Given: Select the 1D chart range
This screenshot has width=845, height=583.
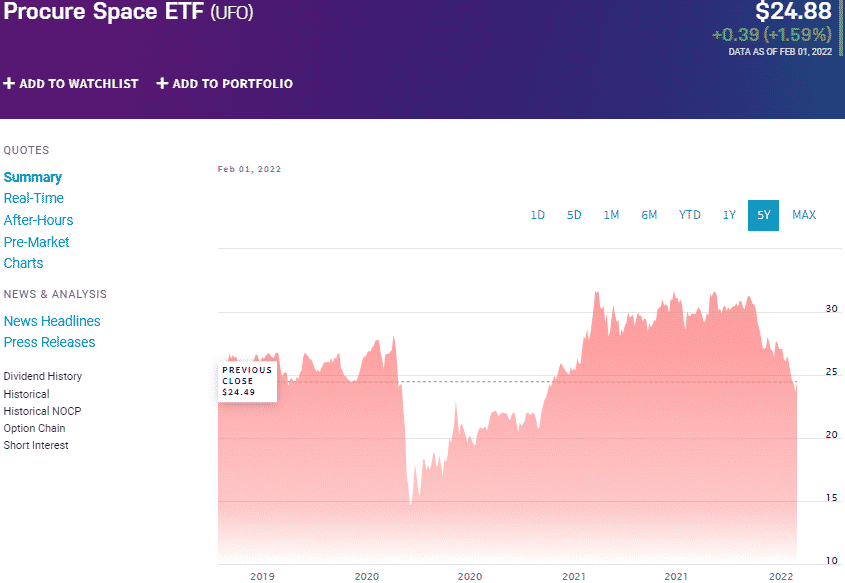Looking at the screenshot, I should [x=538, y=215].
